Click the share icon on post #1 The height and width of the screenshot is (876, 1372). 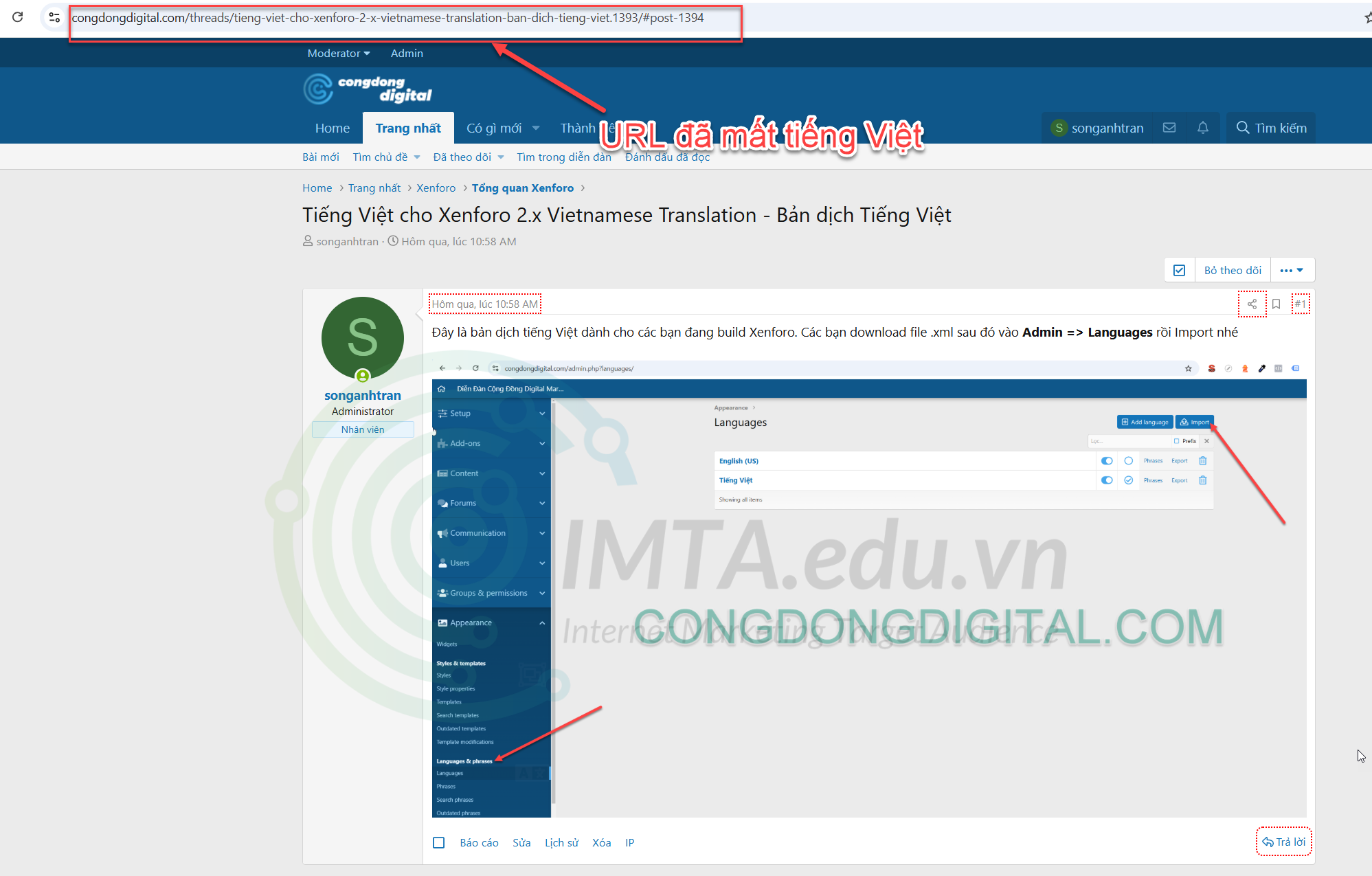1252,304
